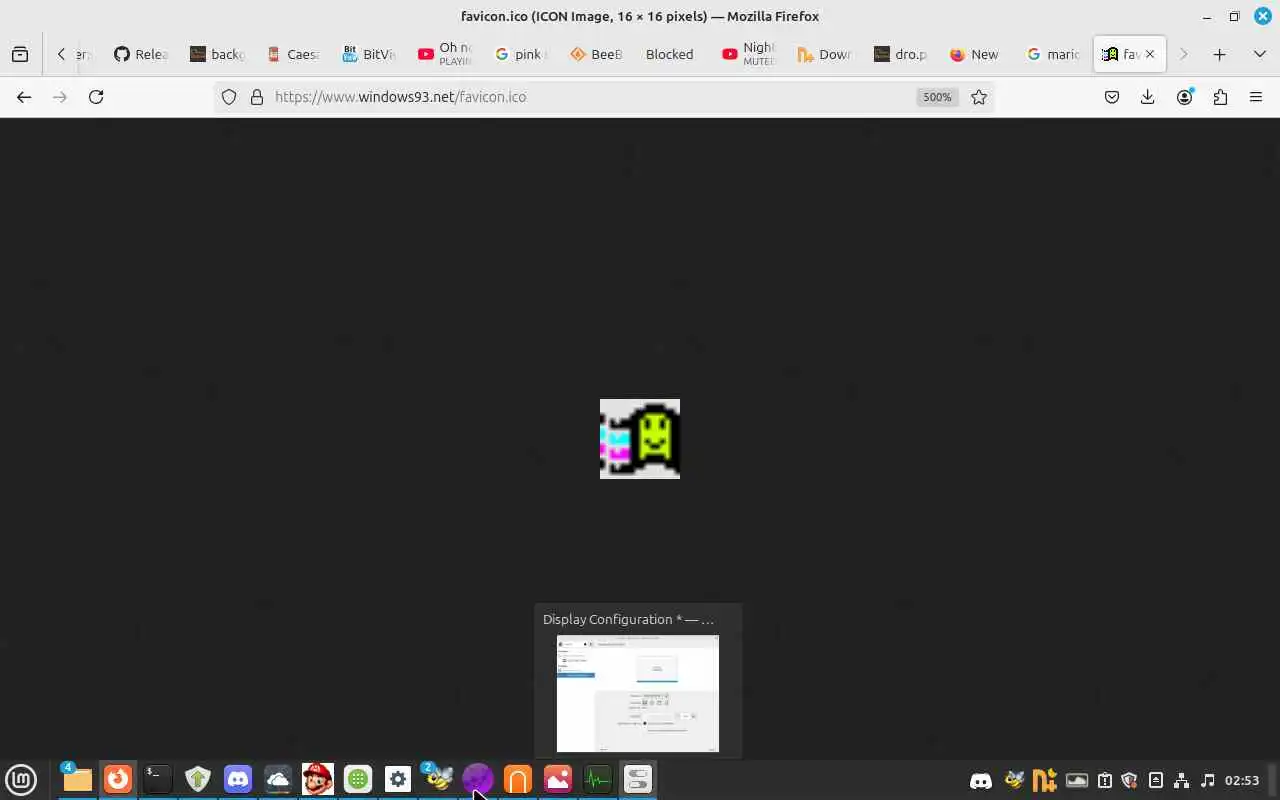
Task: Open the sound music note tray icon
Action: [1208, 780]
